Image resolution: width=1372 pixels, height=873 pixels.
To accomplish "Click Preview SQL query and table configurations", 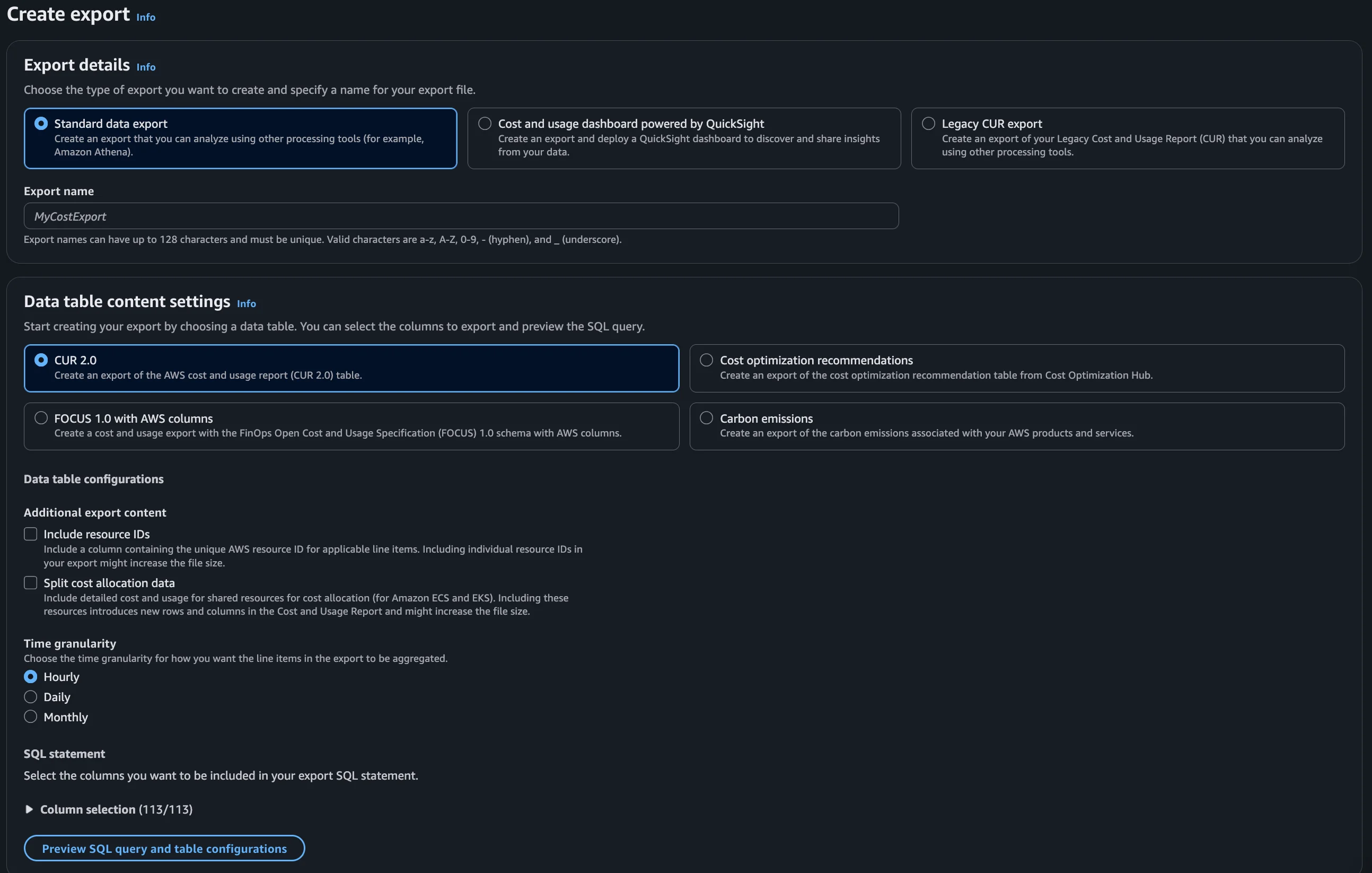I will [x=164, y=849].
